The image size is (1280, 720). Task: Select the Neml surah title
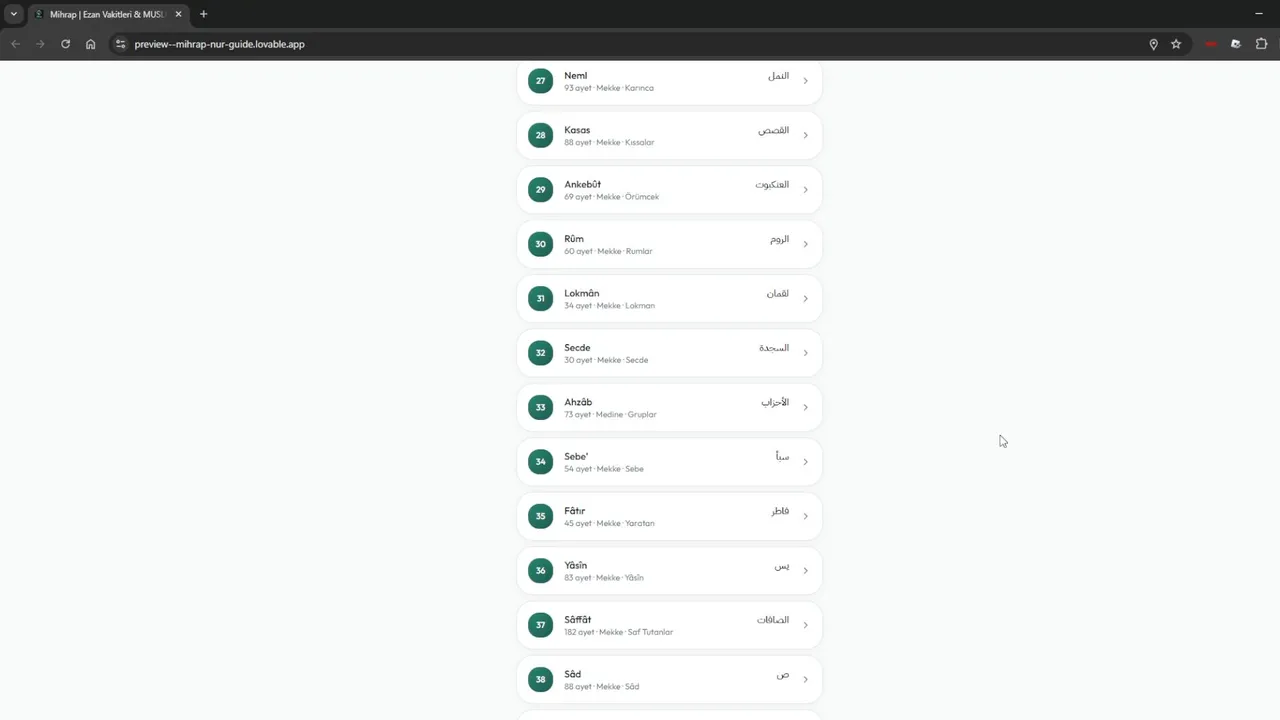point(575,76)
